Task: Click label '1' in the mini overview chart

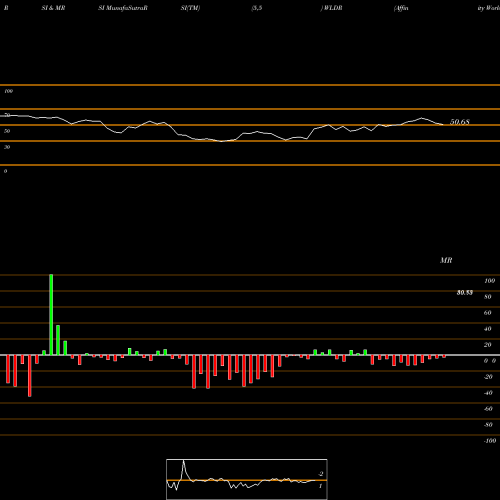Action: click(320, 486)
